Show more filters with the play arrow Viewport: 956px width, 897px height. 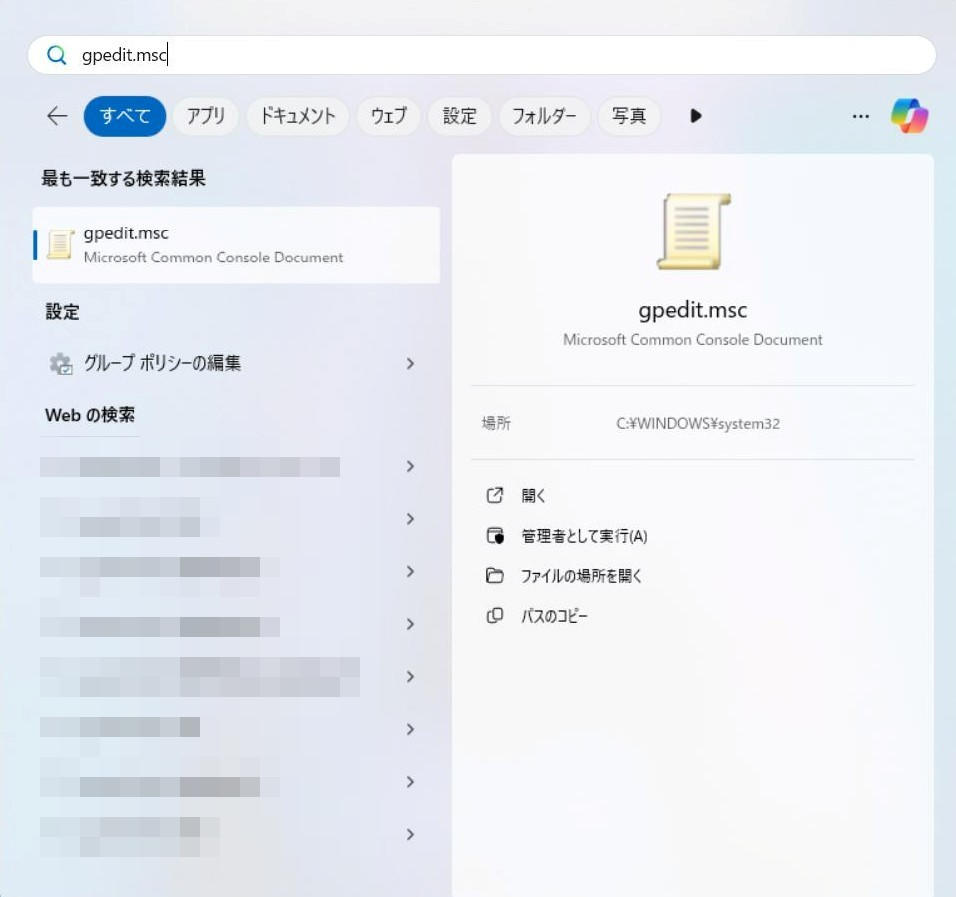point(696,116)
